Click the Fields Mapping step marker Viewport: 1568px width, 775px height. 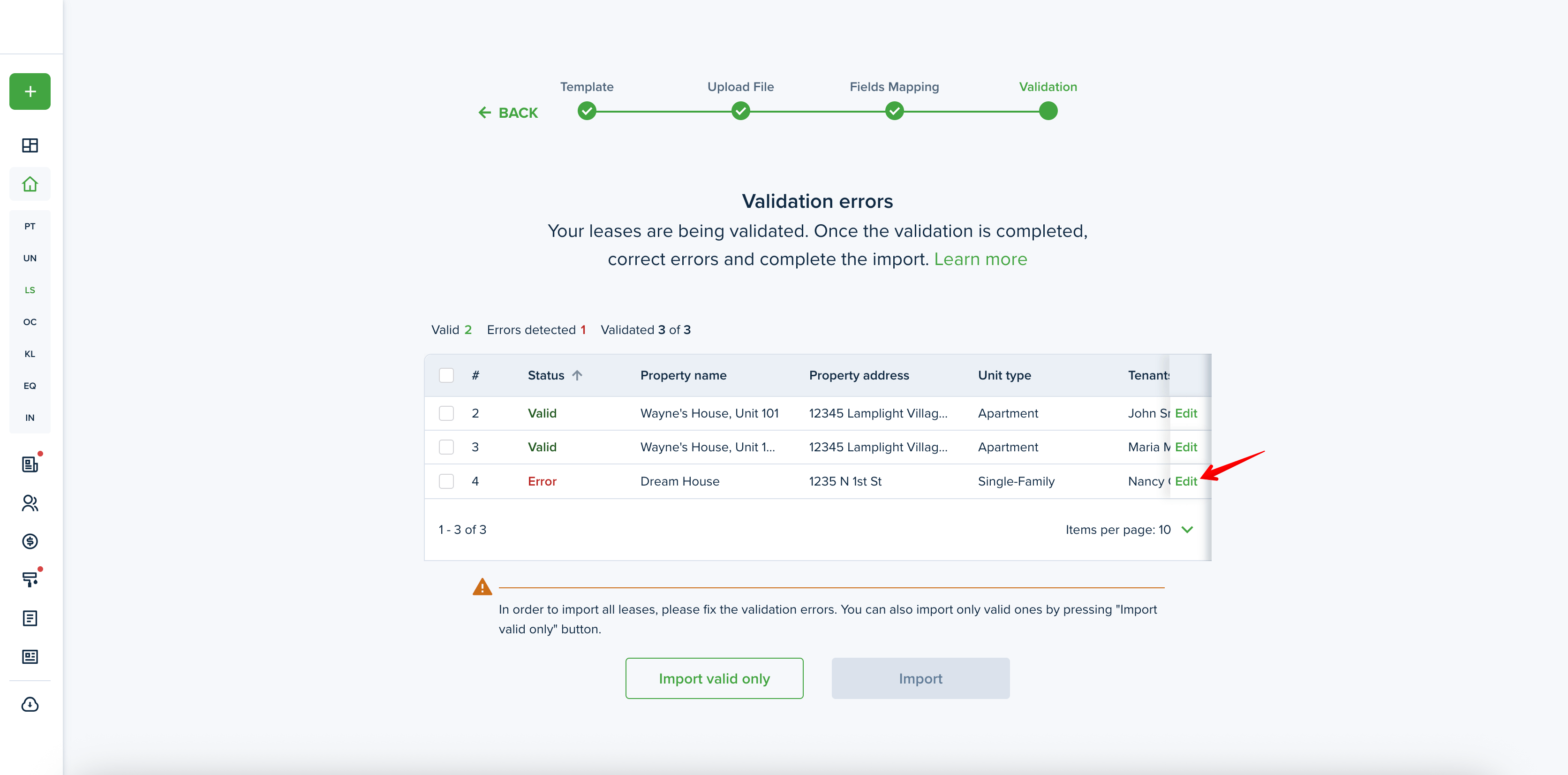(894, 111)
